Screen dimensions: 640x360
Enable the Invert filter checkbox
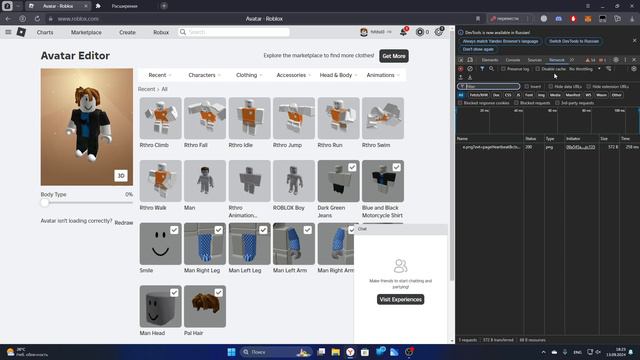tap(527, 87)
